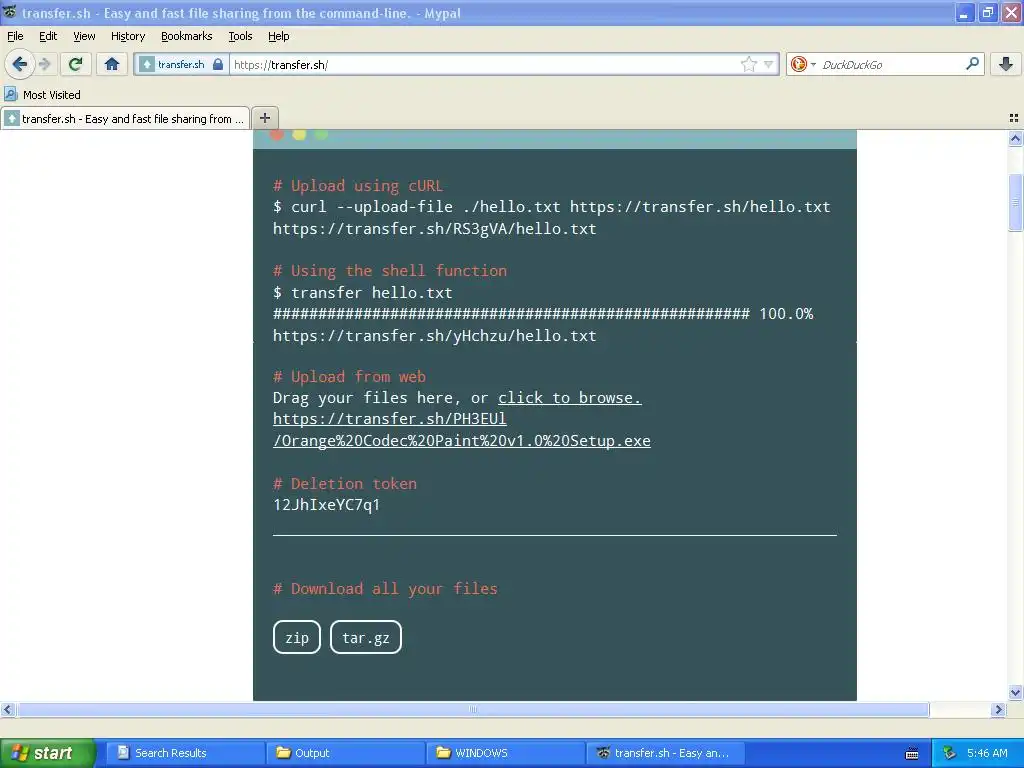Click the vertical scrollbar up arrow

coord(1016,138)
